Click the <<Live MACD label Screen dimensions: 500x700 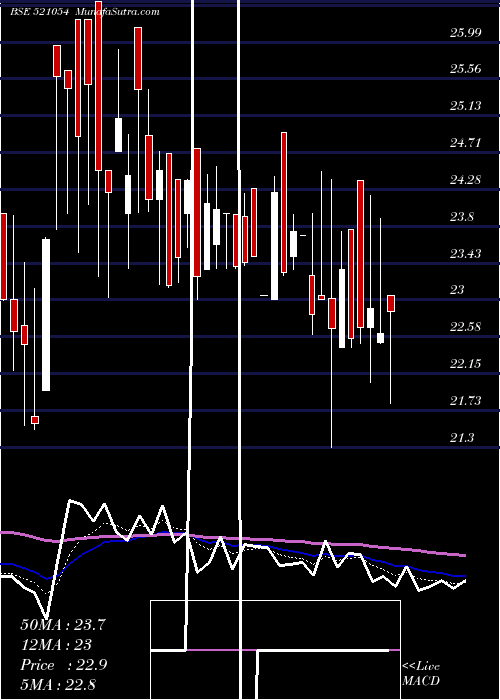(x=421, y=674)
